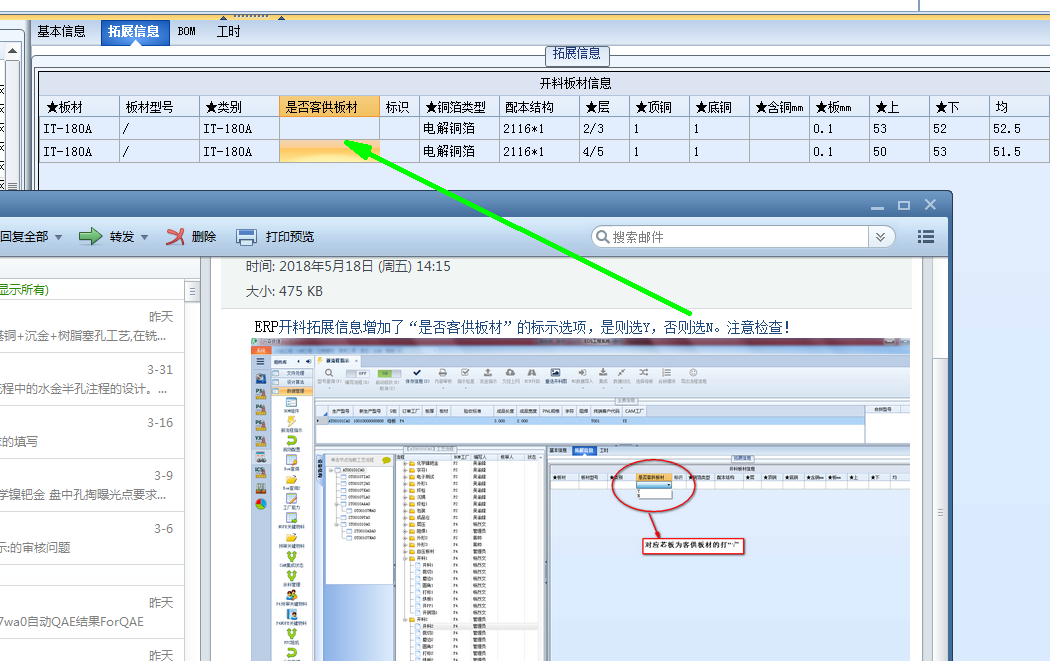The height and width of the screenshot is (661, 1050).
Task: Click the 板材型号 column header
Action: (x=159, y=107)
